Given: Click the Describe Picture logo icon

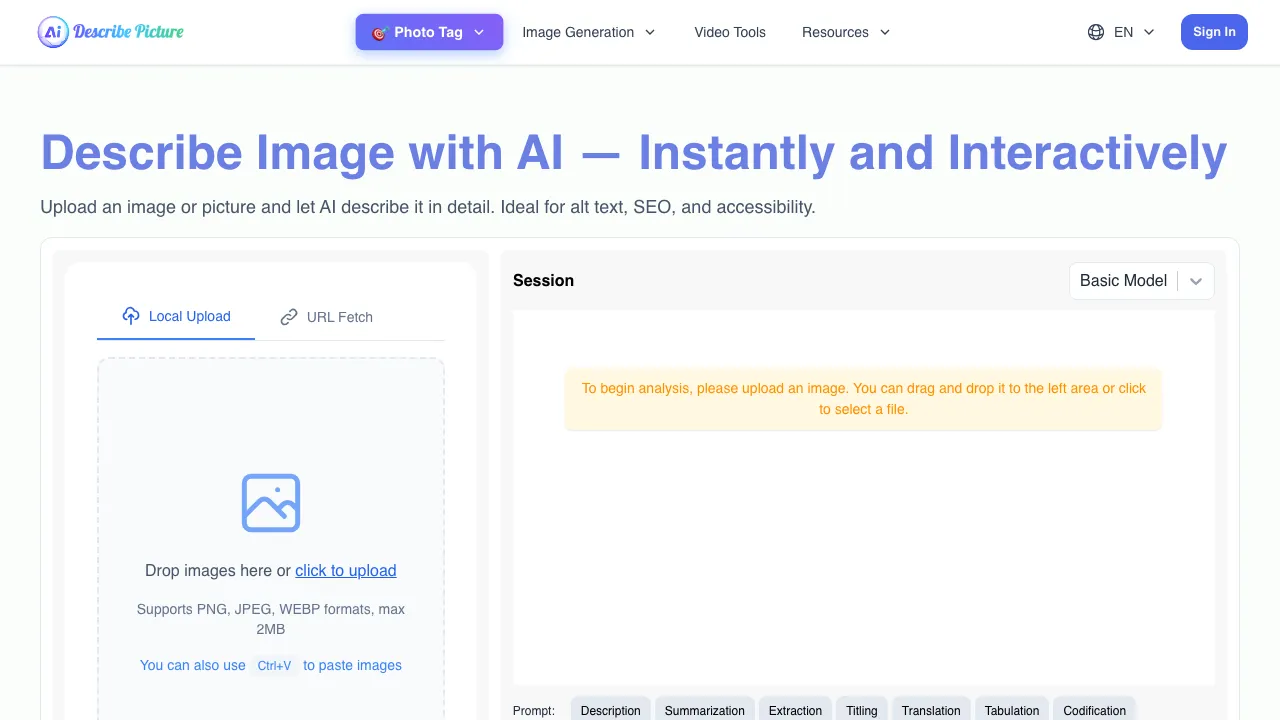Looking at the screenshot, I should click(53, 32).
